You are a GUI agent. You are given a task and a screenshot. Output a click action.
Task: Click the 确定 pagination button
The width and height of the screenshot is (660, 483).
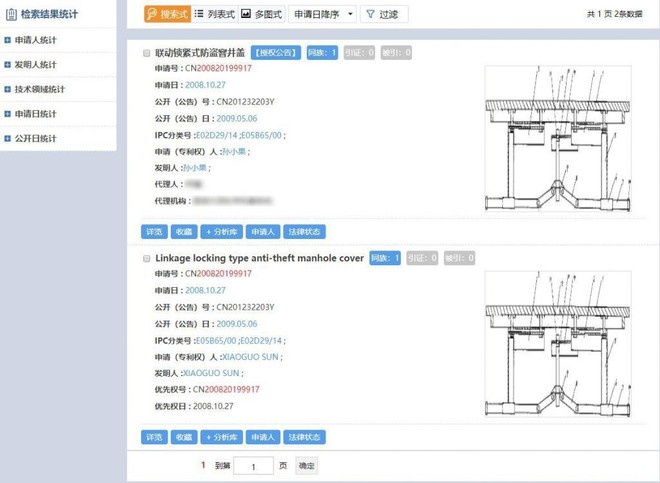pyautogui.click(x=306, y=466)
